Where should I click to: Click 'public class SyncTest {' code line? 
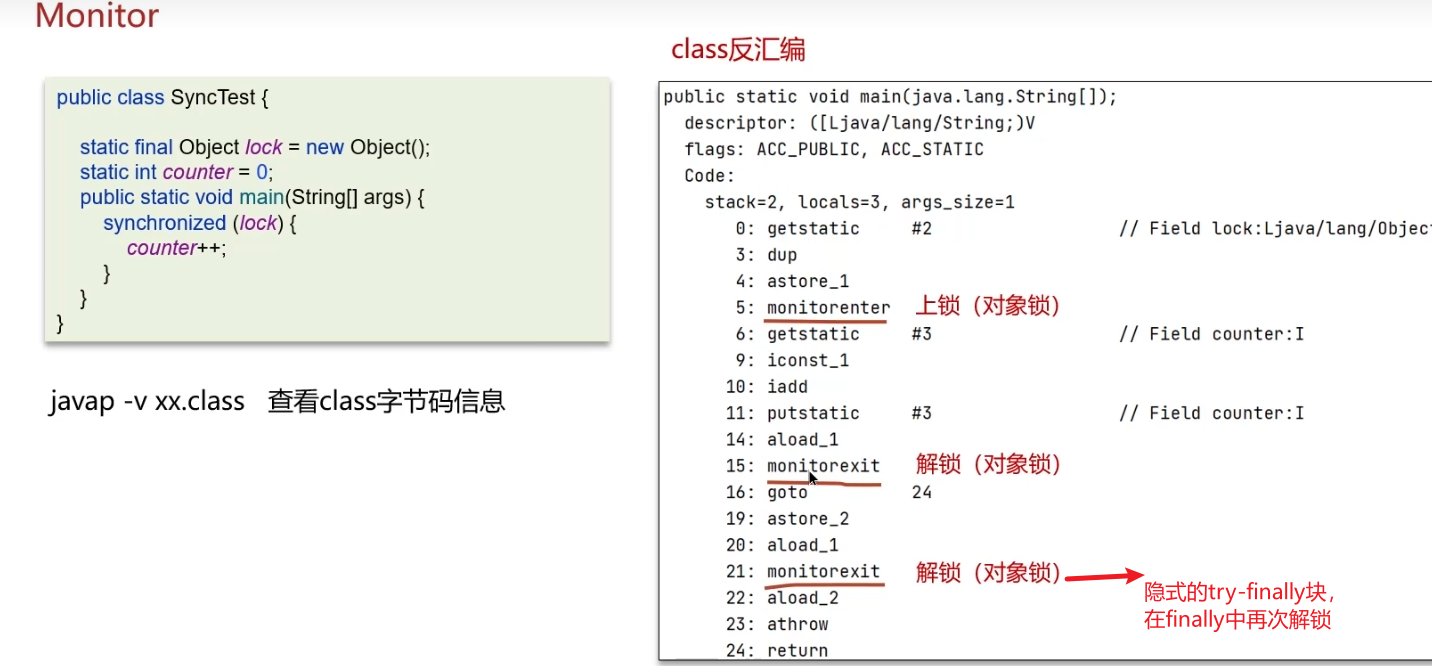[162, 98]
